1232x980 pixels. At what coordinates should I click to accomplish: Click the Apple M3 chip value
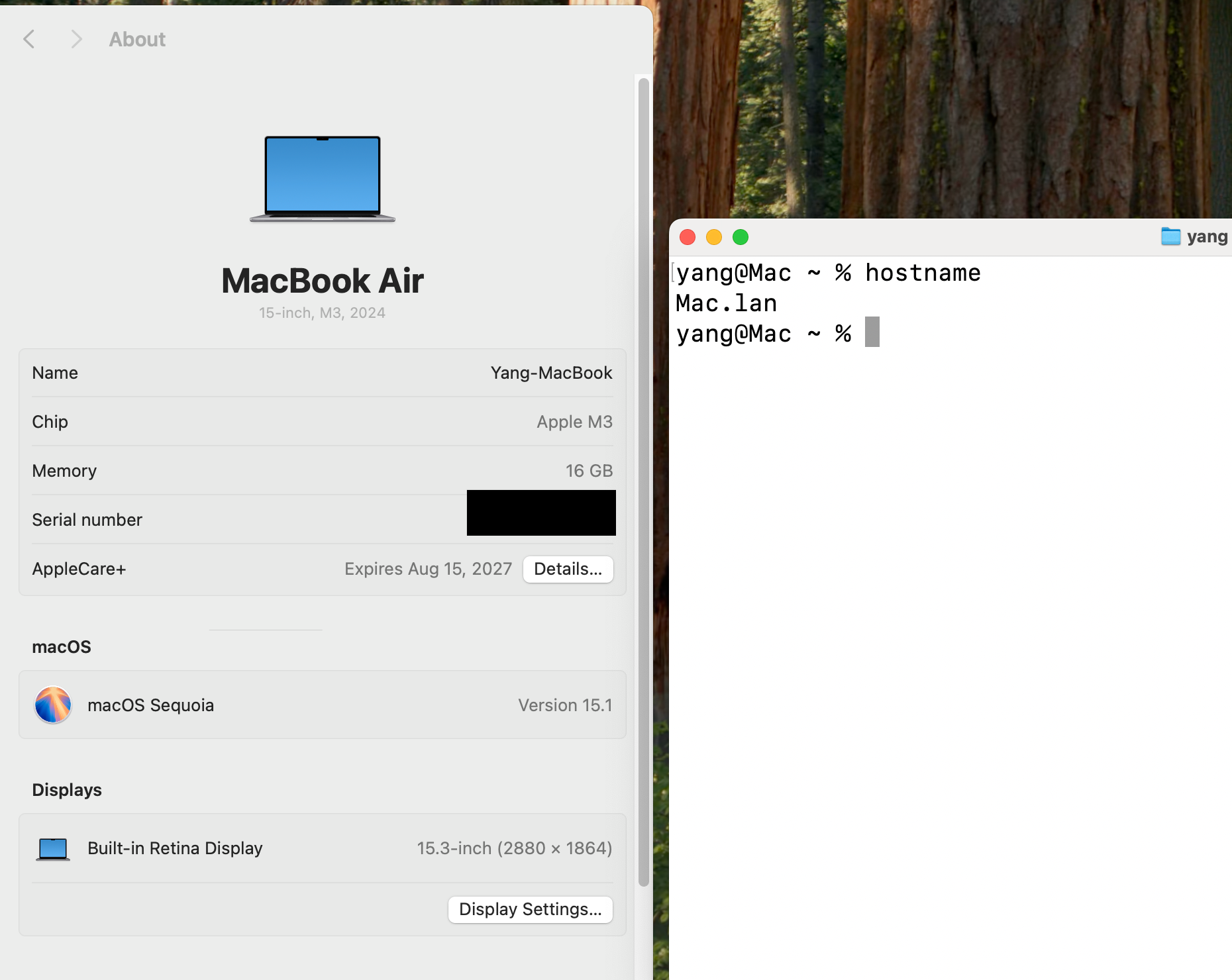[575, 422]
